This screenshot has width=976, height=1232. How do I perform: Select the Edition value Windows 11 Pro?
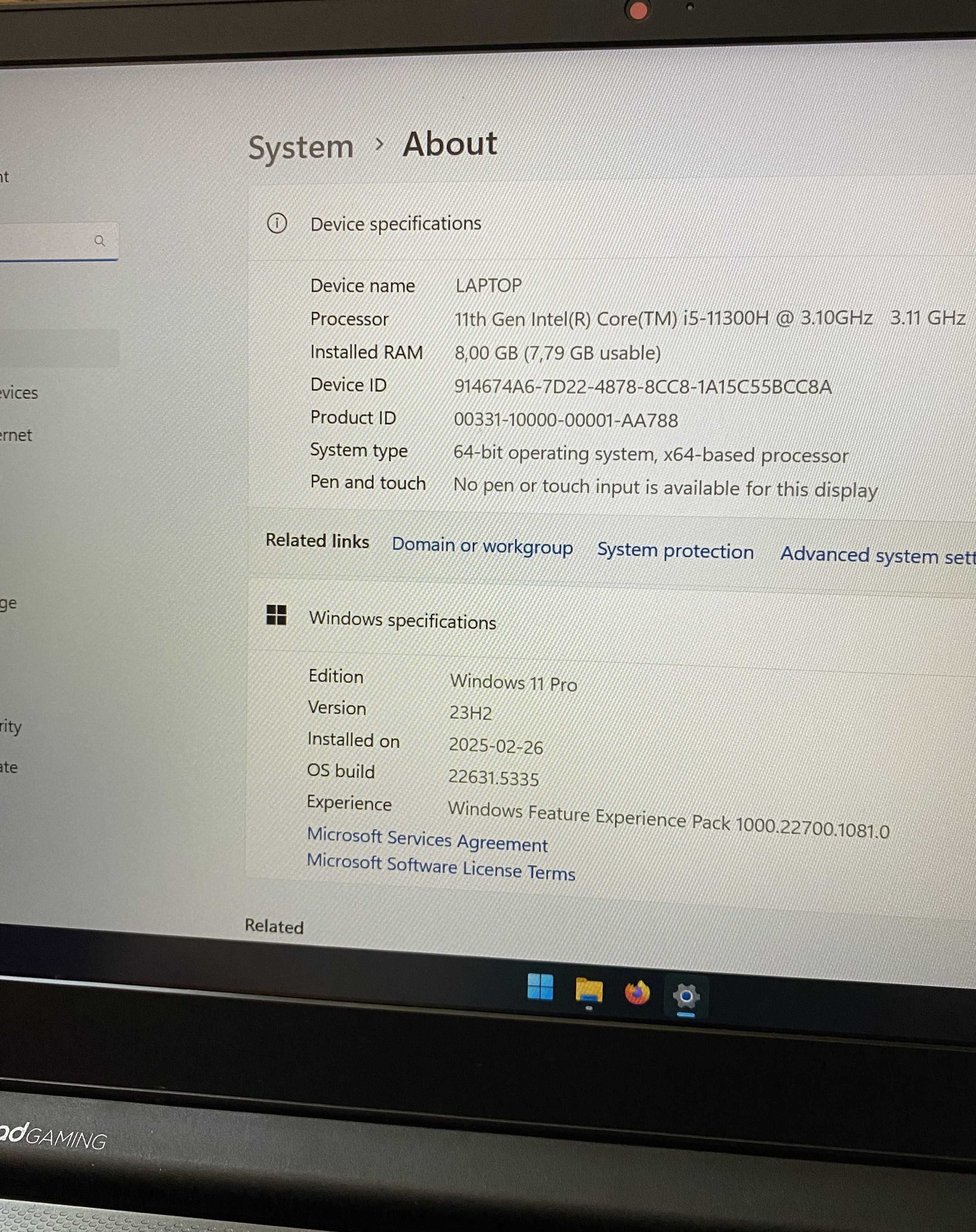pyautogui.click(x=514, y=682)
